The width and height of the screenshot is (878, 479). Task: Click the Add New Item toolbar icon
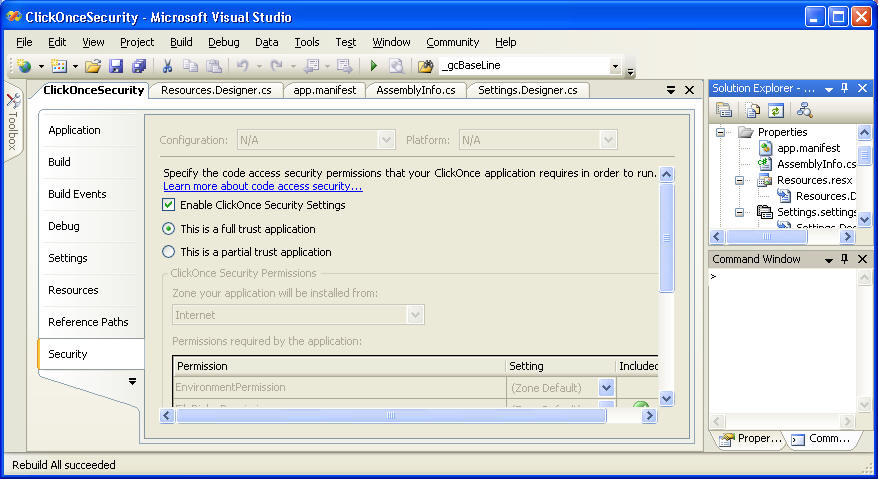coord(59,66)
